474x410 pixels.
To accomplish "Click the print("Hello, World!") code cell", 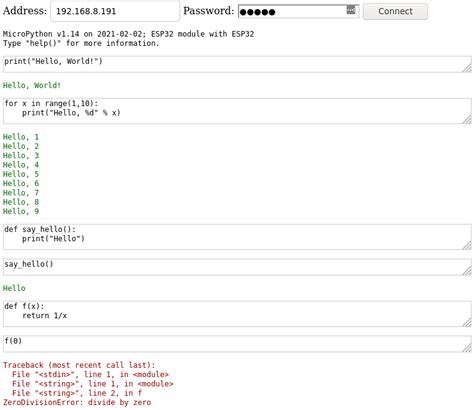I will coord(237,64).
